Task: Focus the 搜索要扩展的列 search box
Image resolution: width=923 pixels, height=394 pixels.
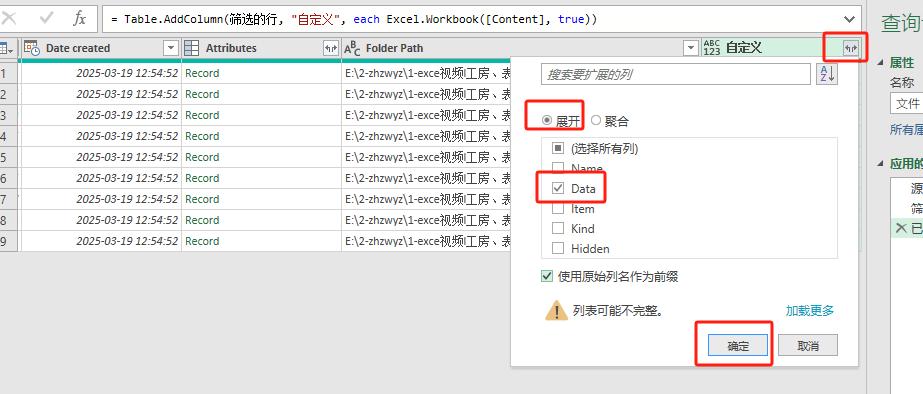Action: 676,75
